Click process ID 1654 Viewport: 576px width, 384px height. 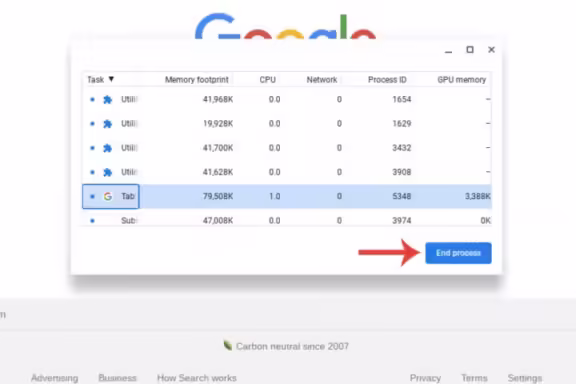click(402, 99)
